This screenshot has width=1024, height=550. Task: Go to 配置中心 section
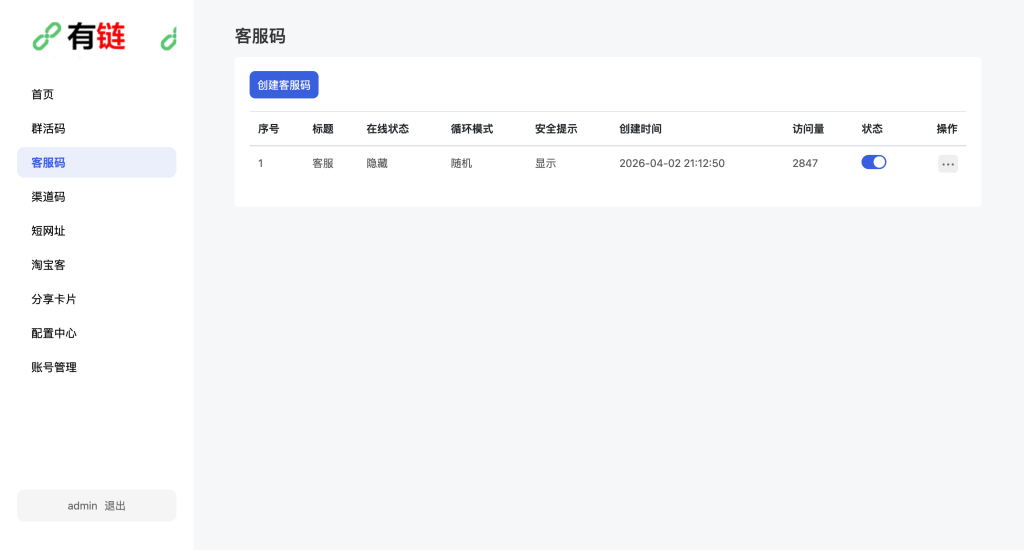(97, 333)
